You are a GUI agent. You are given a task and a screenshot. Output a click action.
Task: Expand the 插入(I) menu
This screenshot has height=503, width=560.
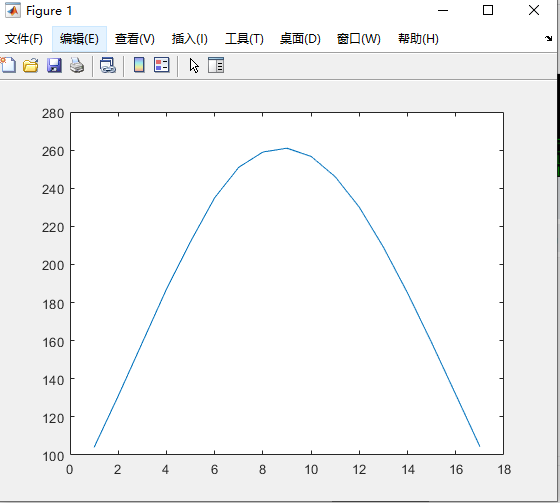tap(190, 39)
